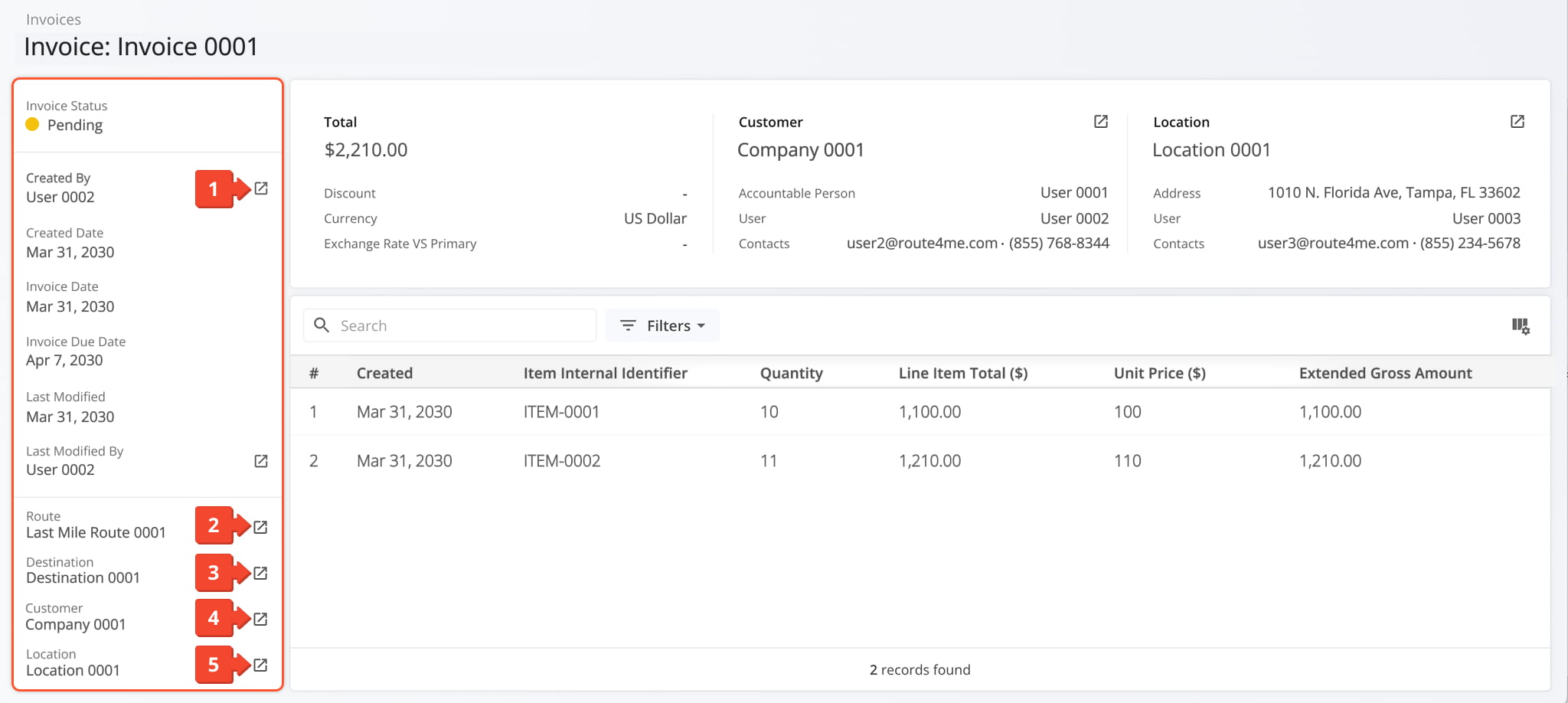This screenshot has width=1568, height=703.
Task: Open table column settings icon
Action: [x=1521, y=326]
